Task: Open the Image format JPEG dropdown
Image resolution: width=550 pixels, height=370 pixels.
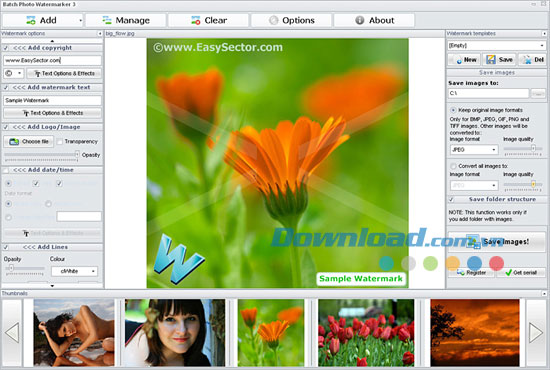Action: tap(474, 150)
